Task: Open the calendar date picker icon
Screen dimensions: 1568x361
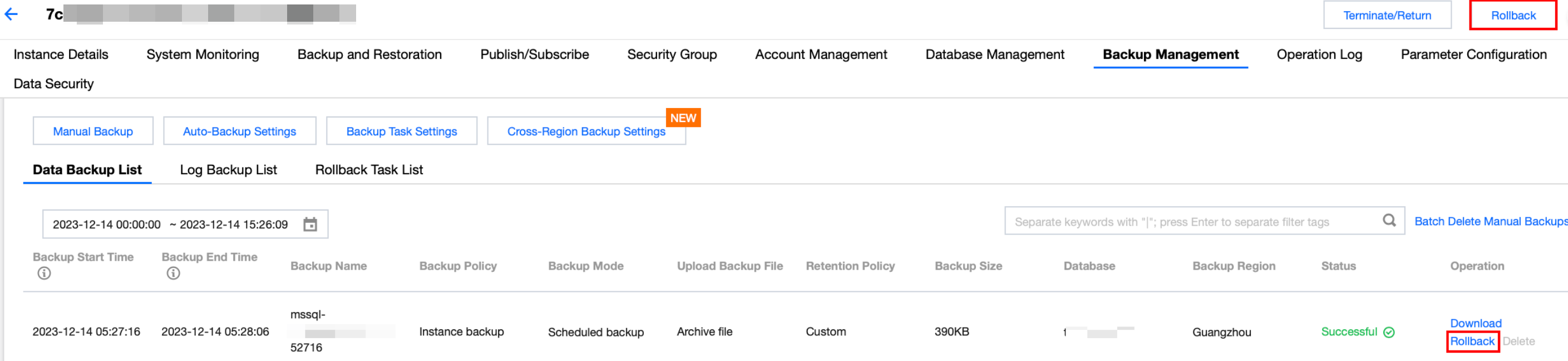Action: 310,225
